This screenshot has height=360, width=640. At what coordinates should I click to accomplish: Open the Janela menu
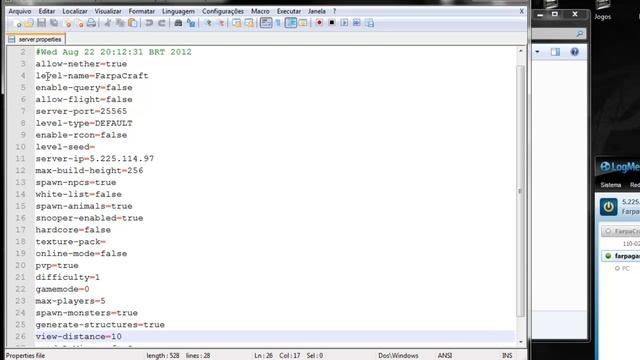pos(317,11)
